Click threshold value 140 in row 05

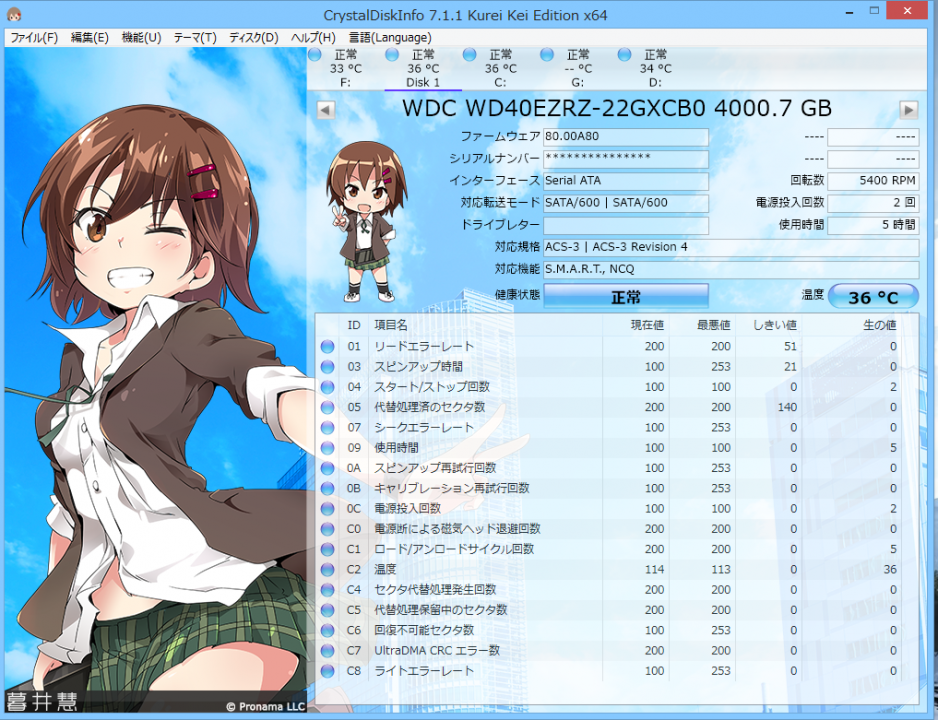click(787, 407)
